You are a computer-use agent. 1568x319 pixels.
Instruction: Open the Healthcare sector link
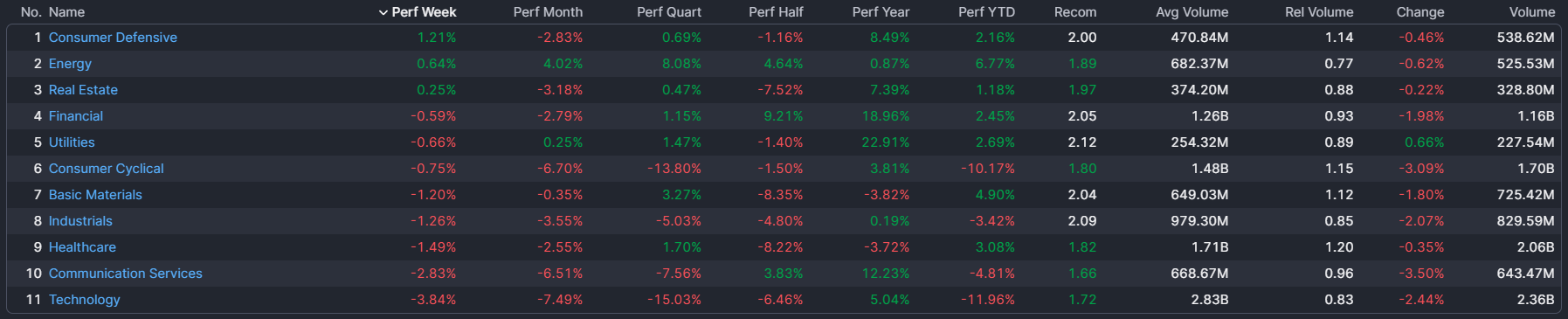click(82, 247)
